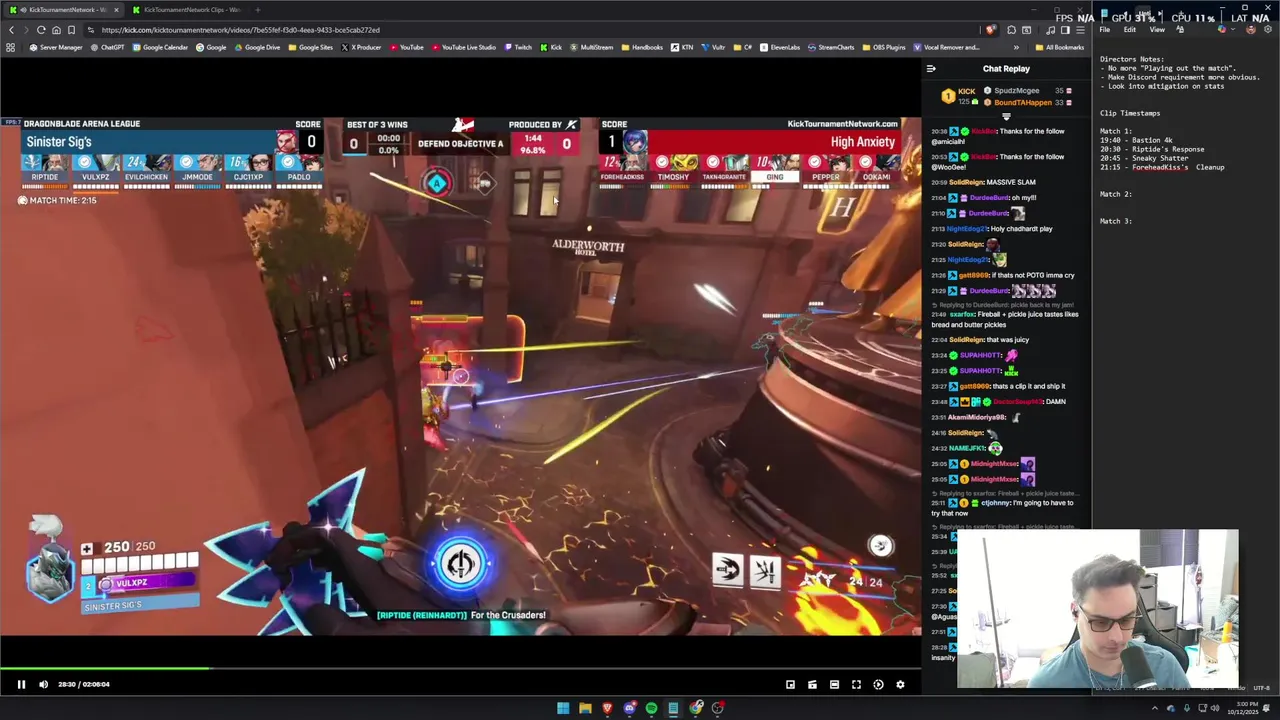1280x720 pixels.
Task: Bookmark this page icon
Action: point(71,30)
